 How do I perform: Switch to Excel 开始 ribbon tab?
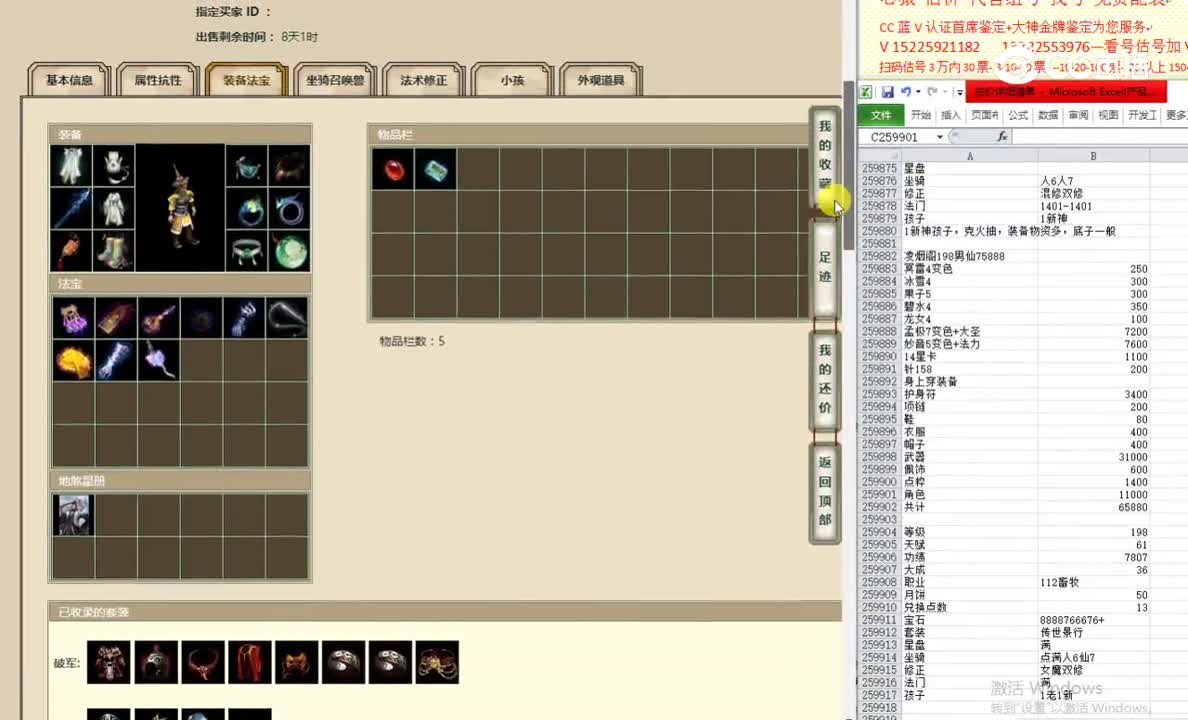(x=921, y=115)
